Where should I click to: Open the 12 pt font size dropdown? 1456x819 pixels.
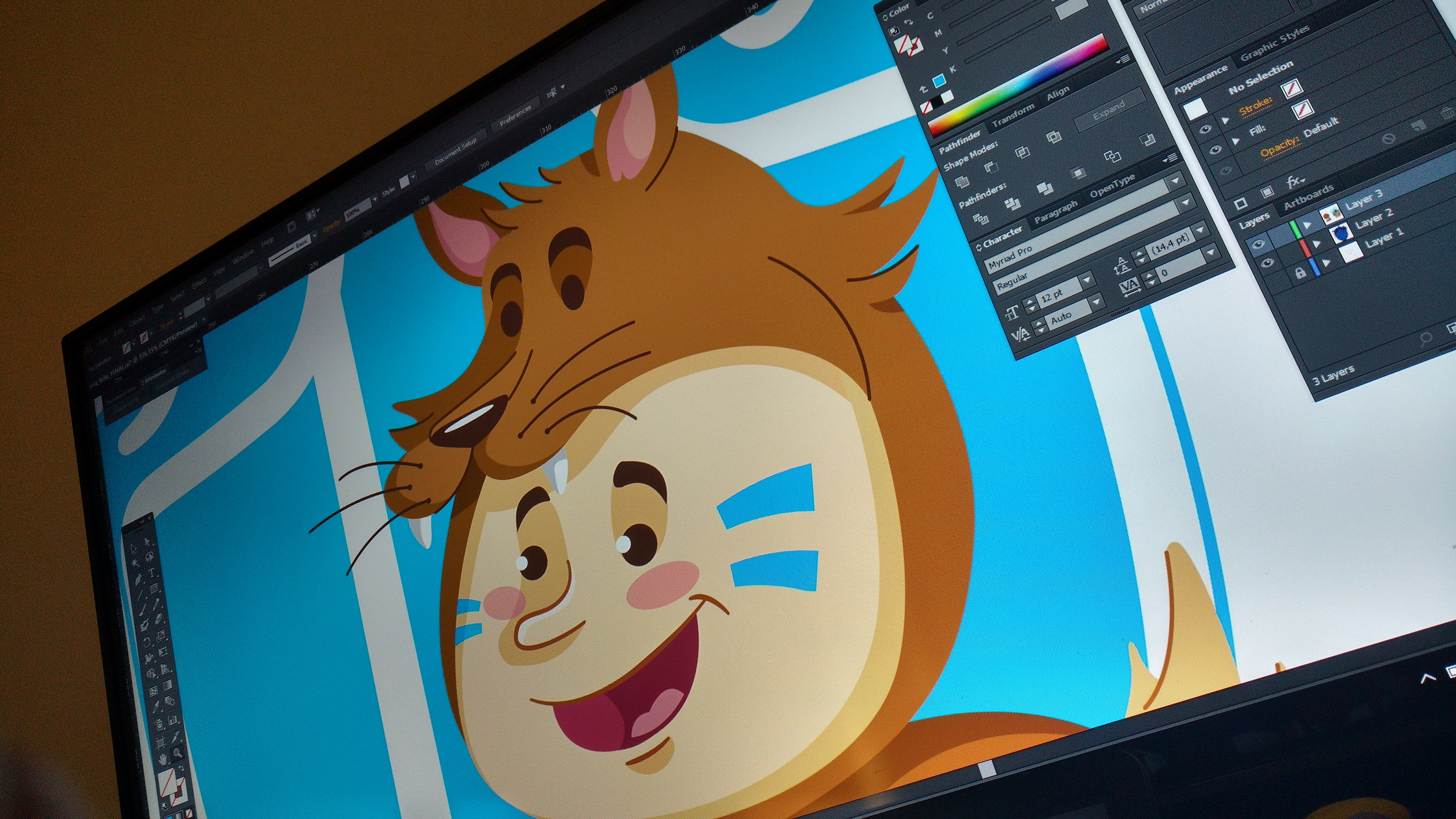coord(1087,280)
